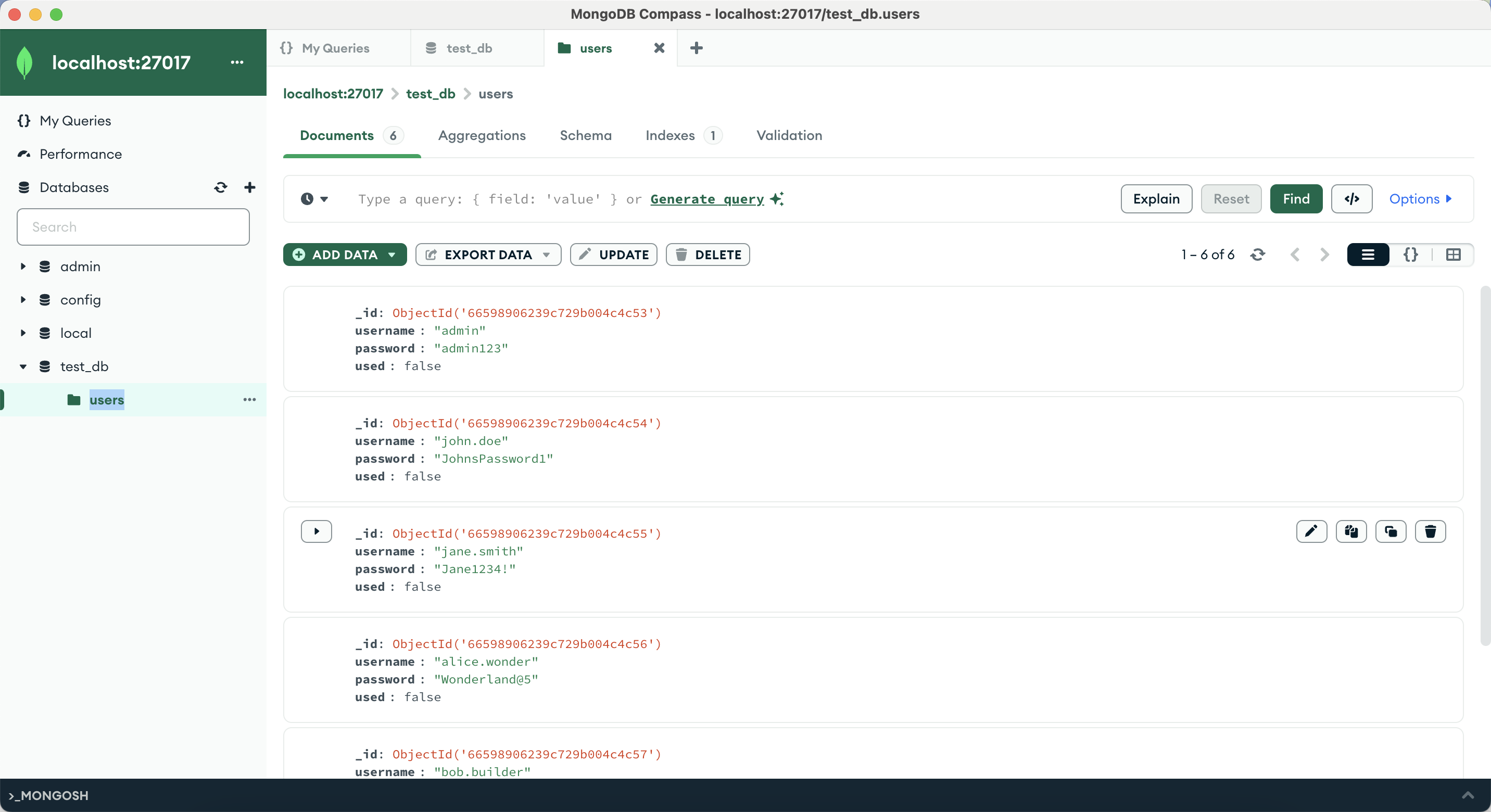1491x812 pixels.
Task: Expand query Options
Action: tap(1420, 199)
